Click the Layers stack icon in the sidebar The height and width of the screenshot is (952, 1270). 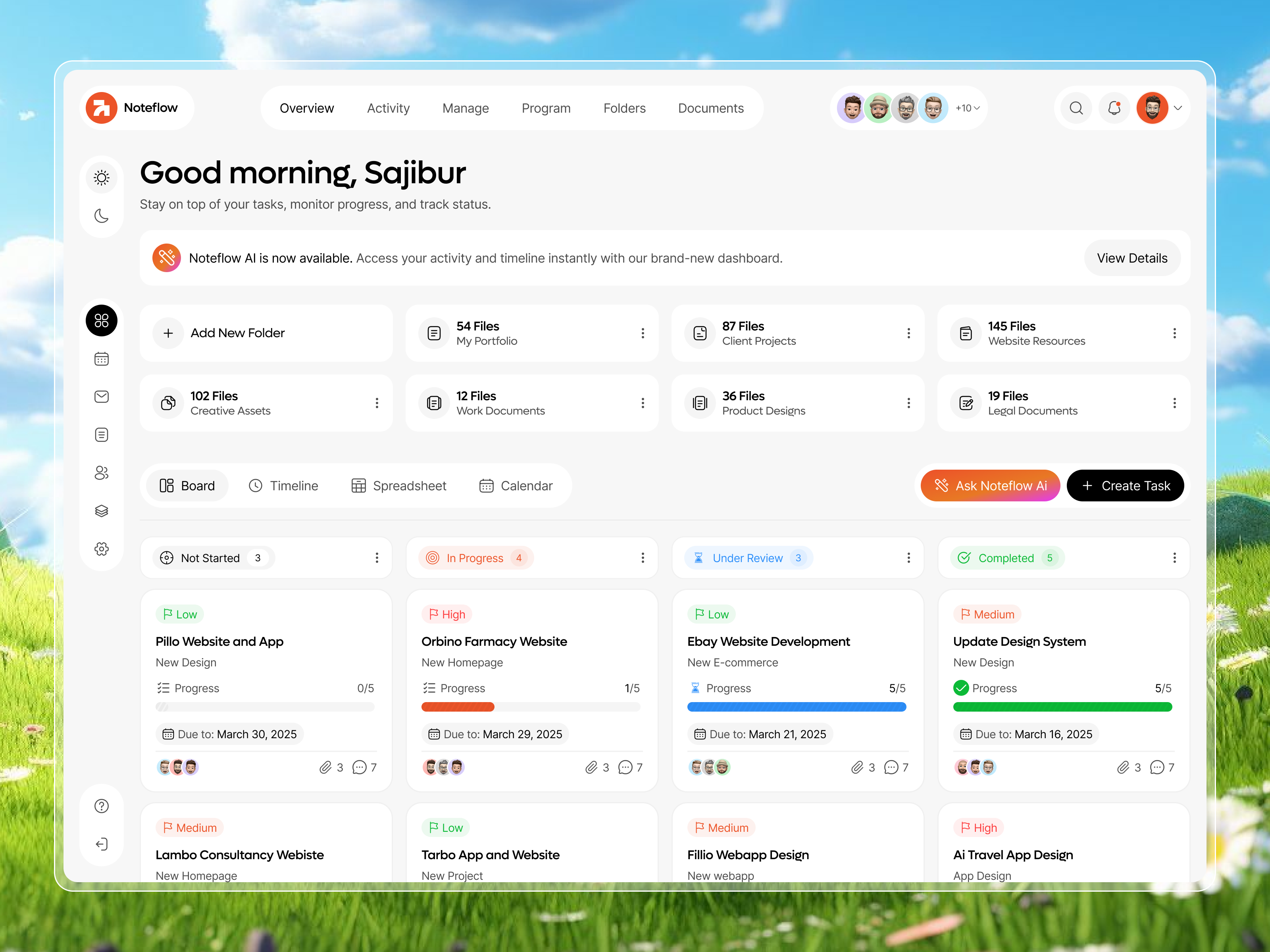(x=102, y=511)
